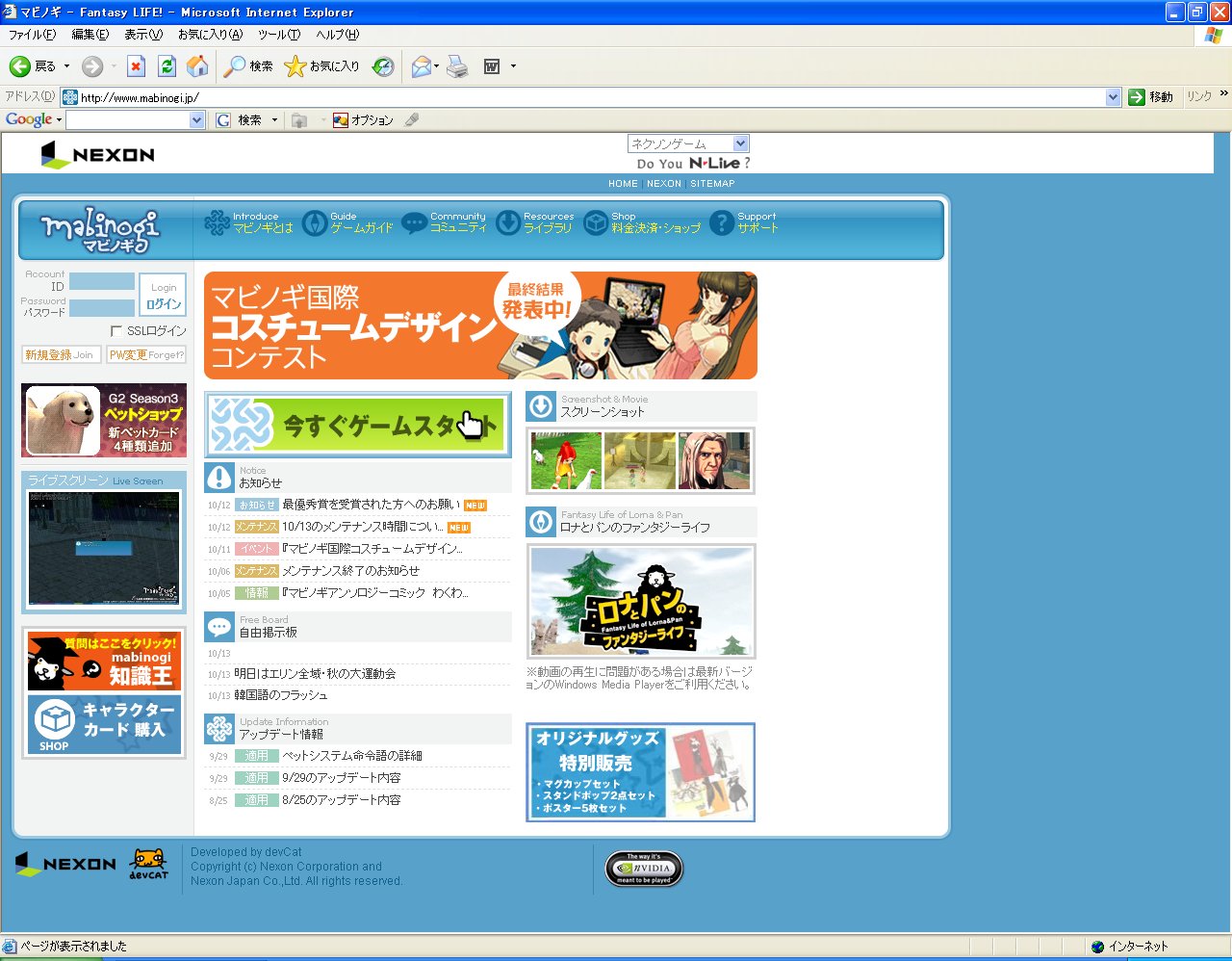Click the password input field
This screenshot has width=1232, height=961.
pos(102,308)
